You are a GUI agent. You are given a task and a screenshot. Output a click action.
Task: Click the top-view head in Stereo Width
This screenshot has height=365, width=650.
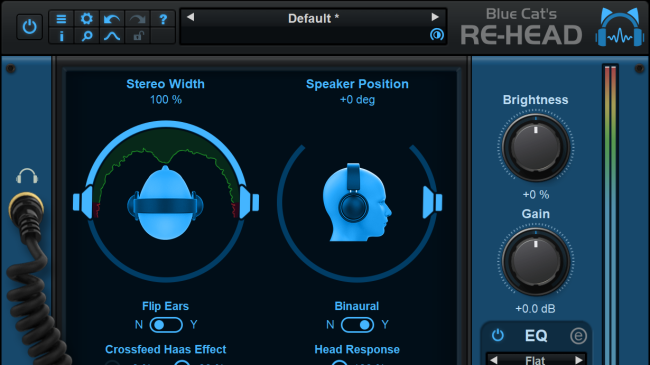(165, 203)
